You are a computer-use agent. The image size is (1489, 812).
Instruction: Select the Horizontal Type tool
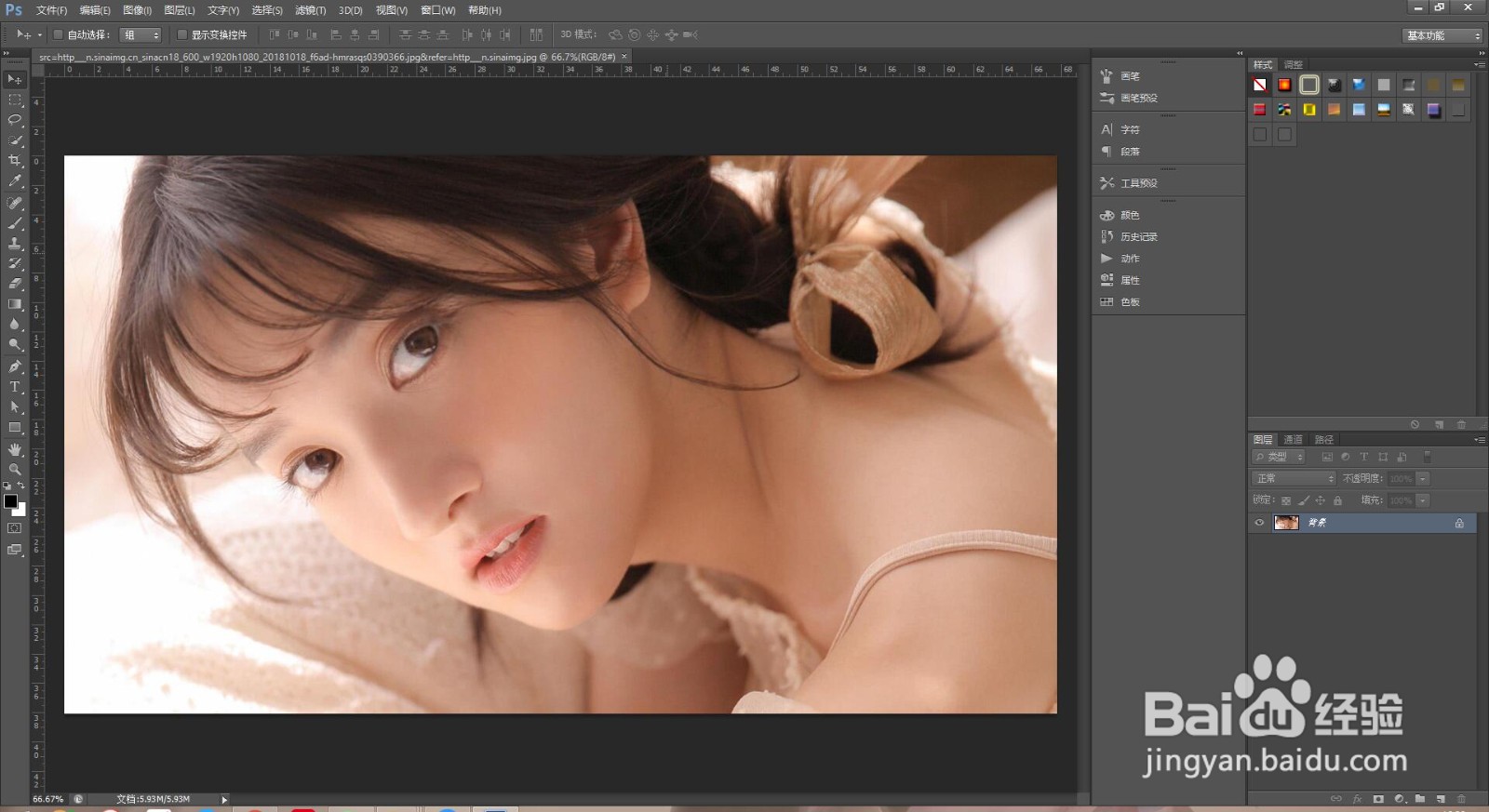tap(15, 387)
